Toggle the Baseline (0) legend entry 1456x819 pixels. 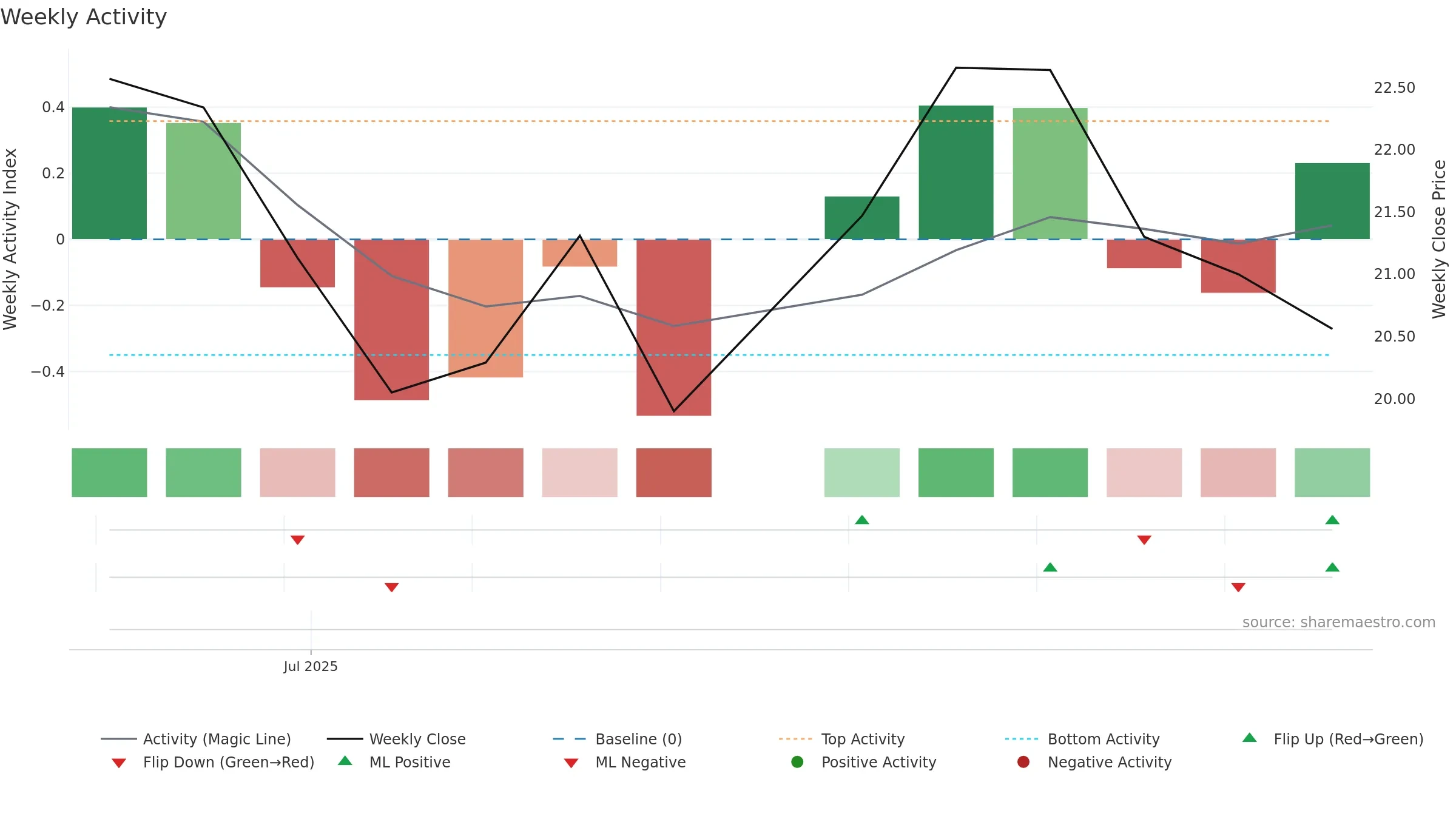pos(618,739)
